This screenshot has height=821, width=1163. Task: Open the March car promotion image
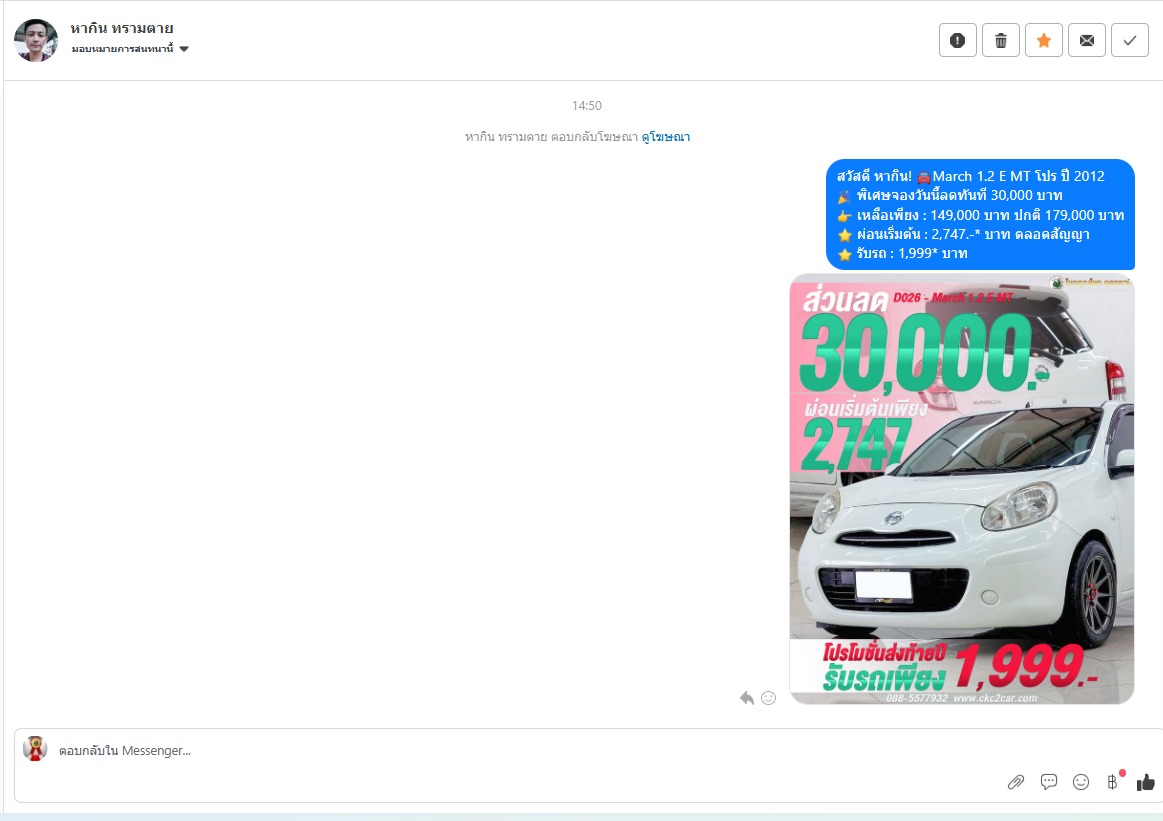pos(961,489)
